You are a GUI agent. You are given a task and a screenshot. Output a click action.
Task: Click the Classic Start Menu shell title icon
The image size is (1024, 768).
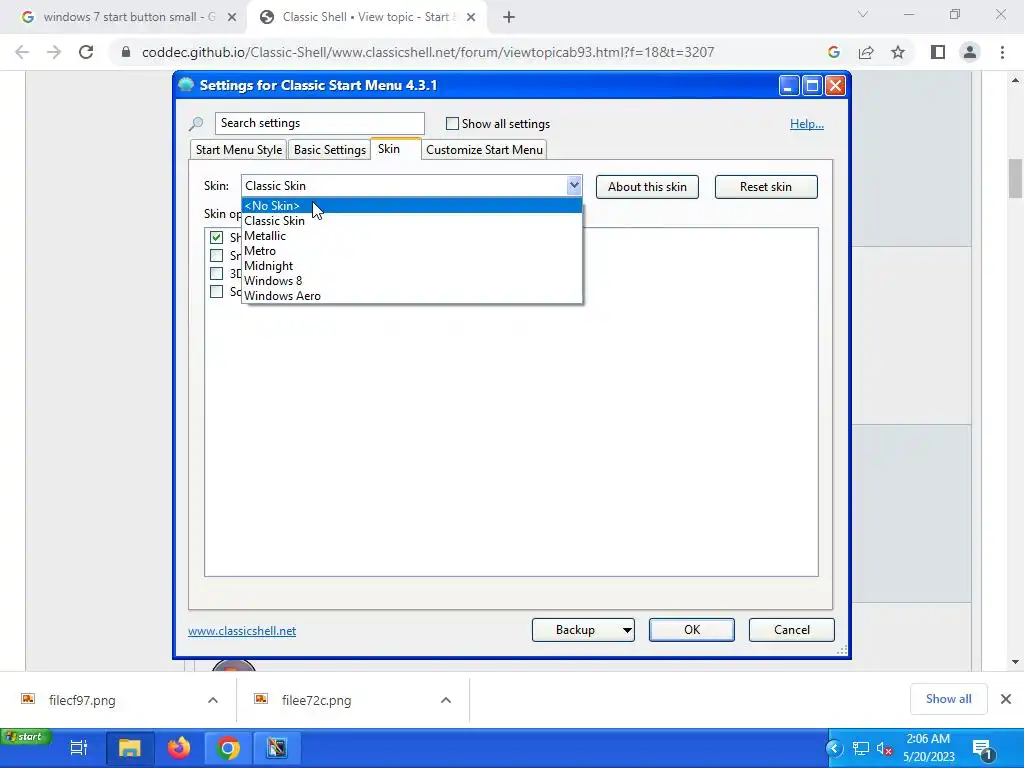coord(186,85)
